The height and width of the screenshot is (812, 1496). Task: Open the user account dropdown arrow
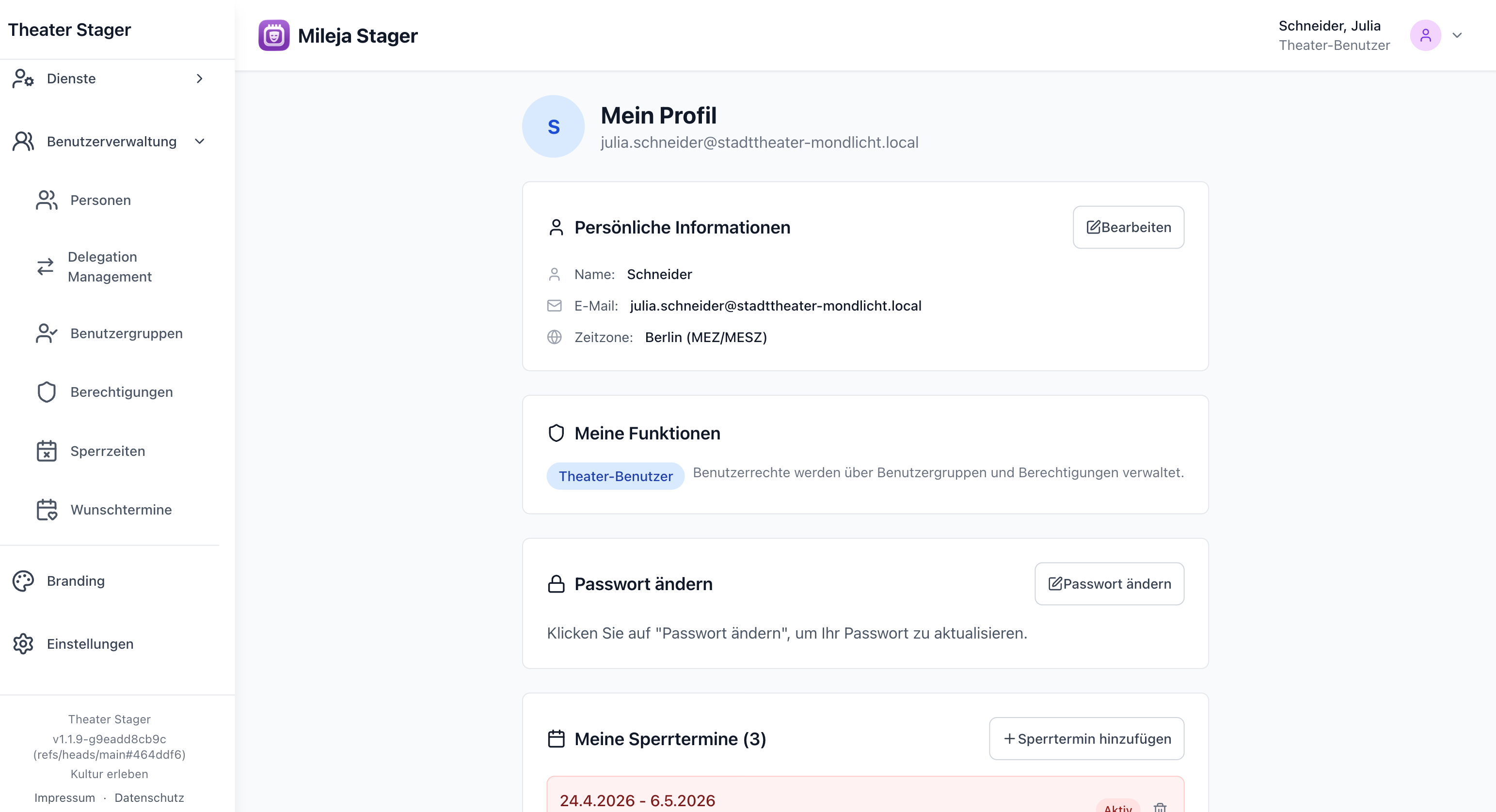pos(1457,35)
